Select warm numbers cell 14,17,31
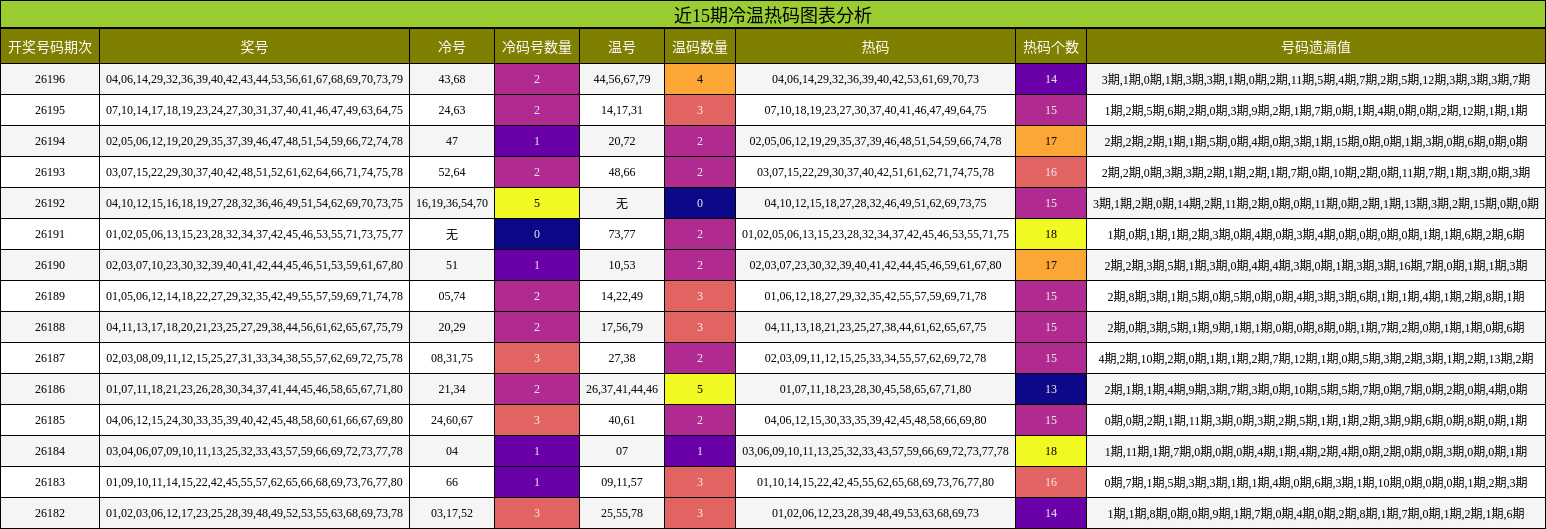Screen dimensions: 1546x529 pos(622,110)
